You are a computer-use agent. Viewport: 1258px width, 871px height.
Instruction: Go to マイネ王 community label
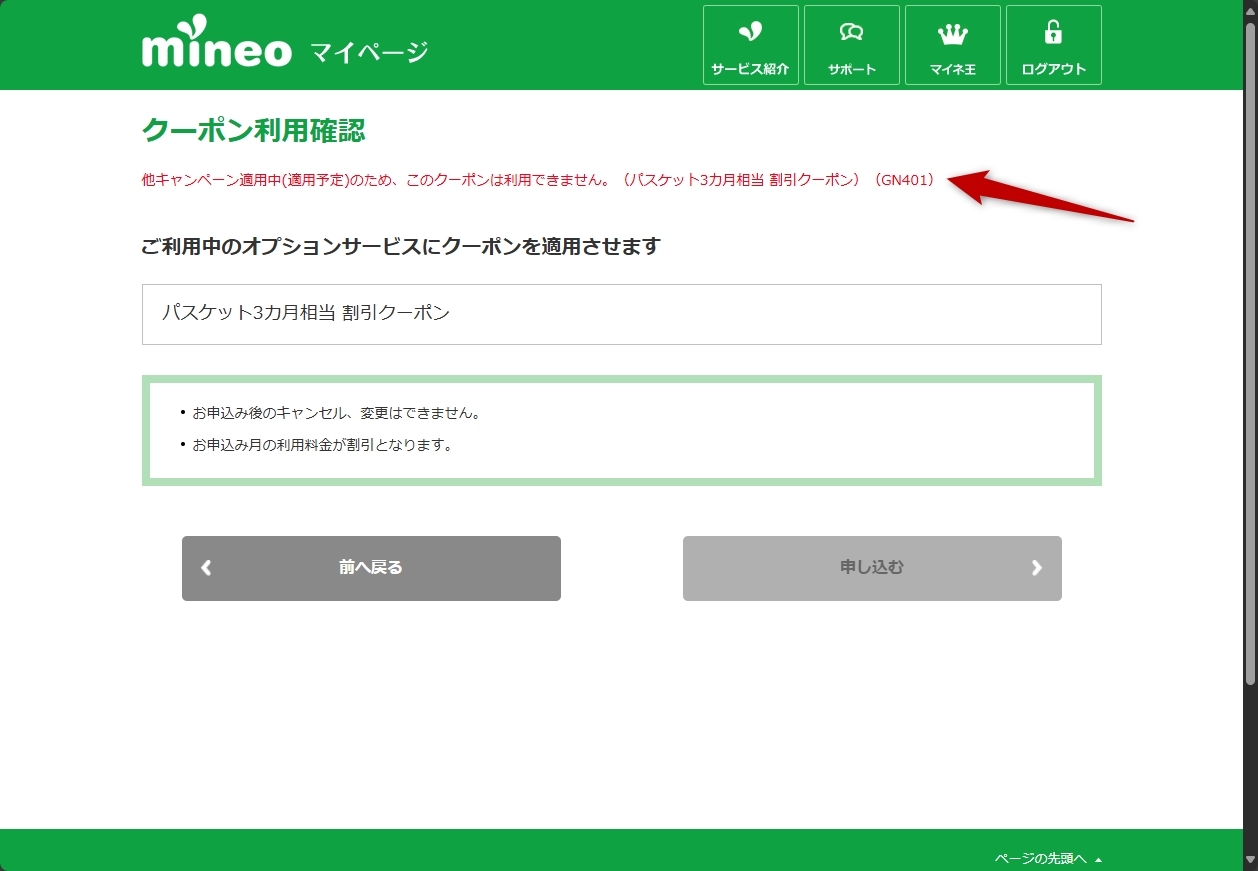(x=952, y=70)
